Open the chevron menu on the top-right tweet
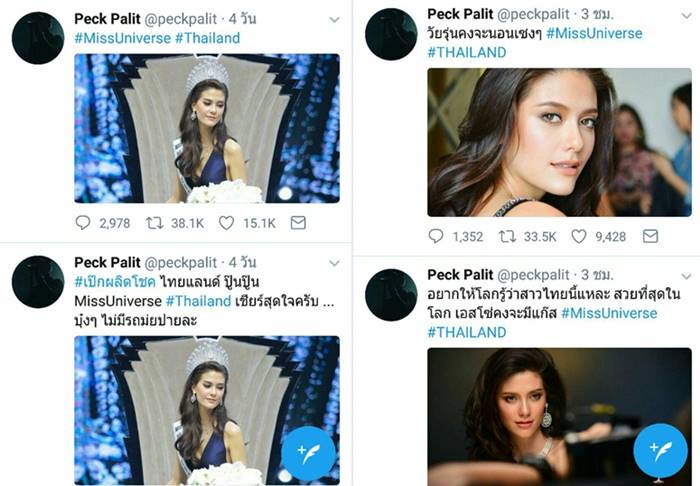 pos(687,15)
